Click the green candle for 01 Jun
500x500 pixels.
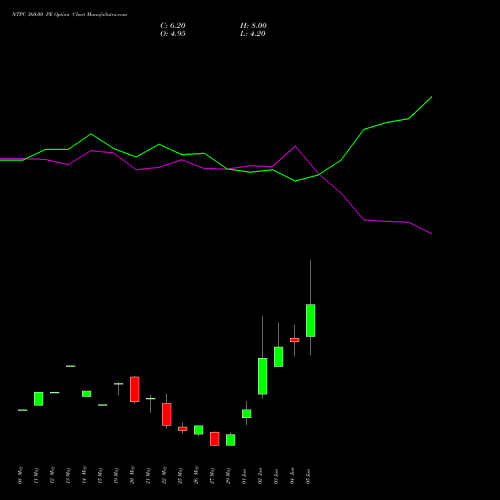point(247,413)
